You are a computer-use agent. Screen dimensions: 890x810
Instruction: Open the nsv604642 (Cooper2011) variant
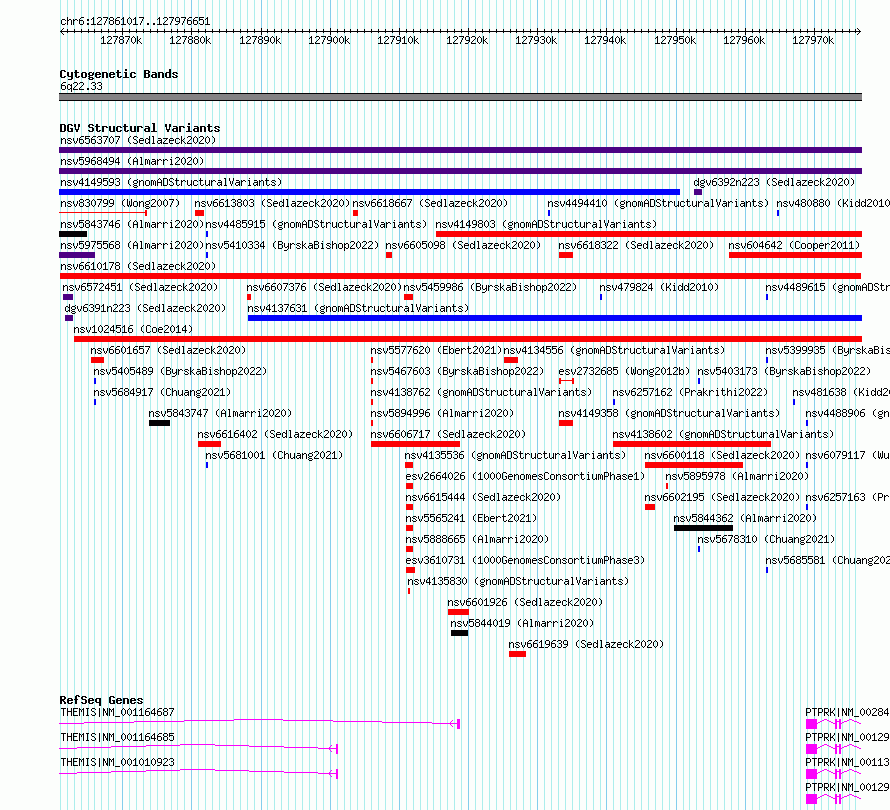coord(794,245)
